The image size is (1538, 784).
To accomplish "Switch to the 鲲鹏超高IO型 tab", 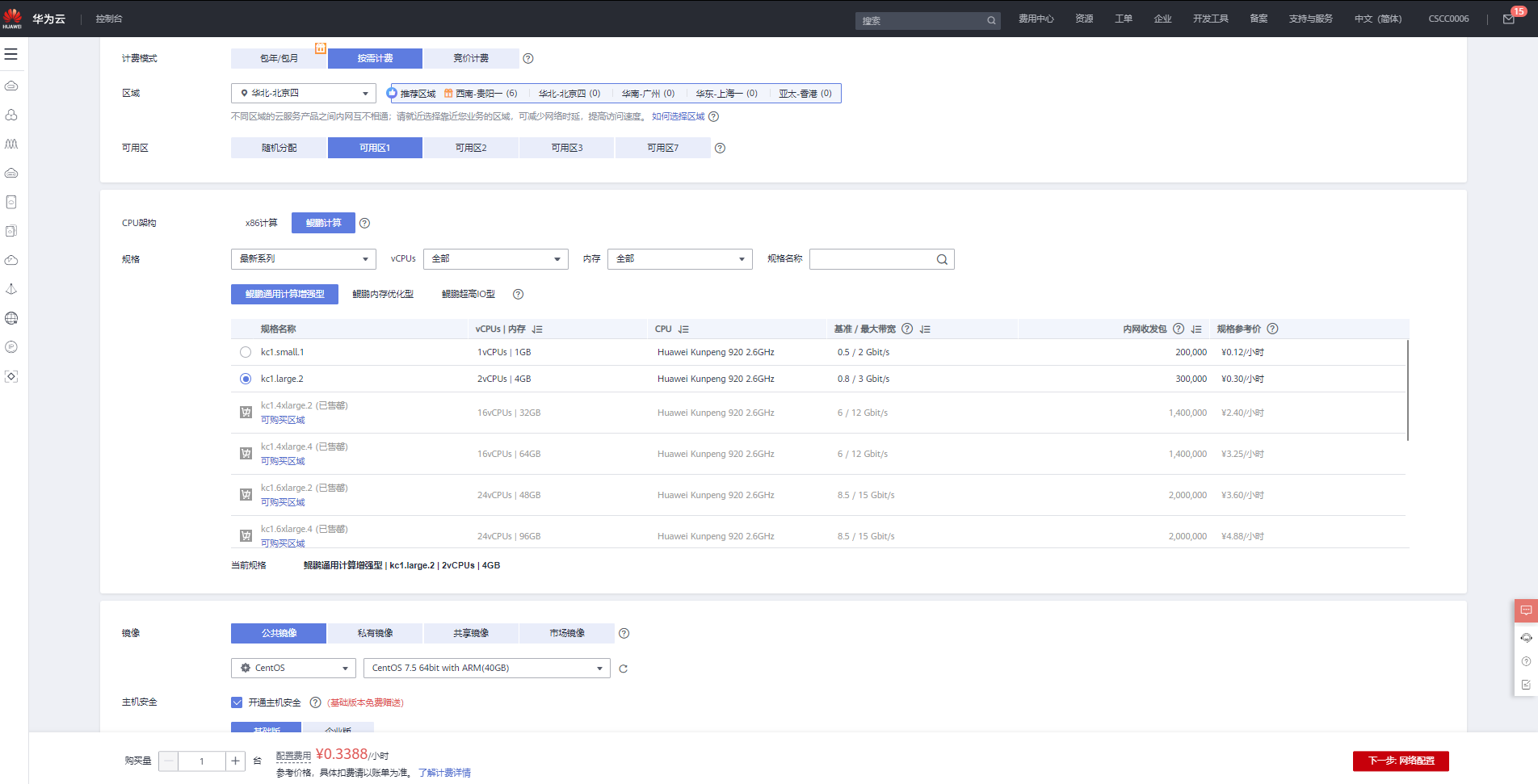I will pos(469,294).
